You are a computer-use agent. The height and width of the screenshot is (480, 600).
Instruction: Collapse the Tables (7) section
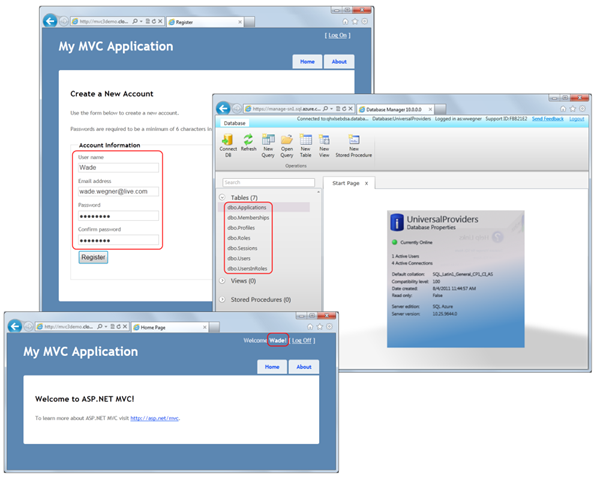pos(223,198)
